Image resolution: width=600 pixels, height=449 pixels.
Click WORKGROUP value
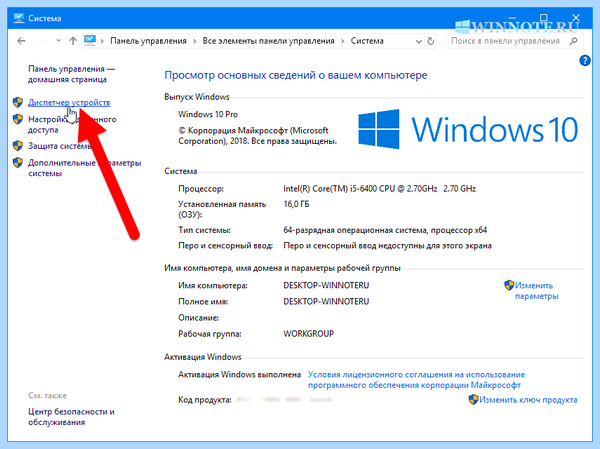point(308,334)
